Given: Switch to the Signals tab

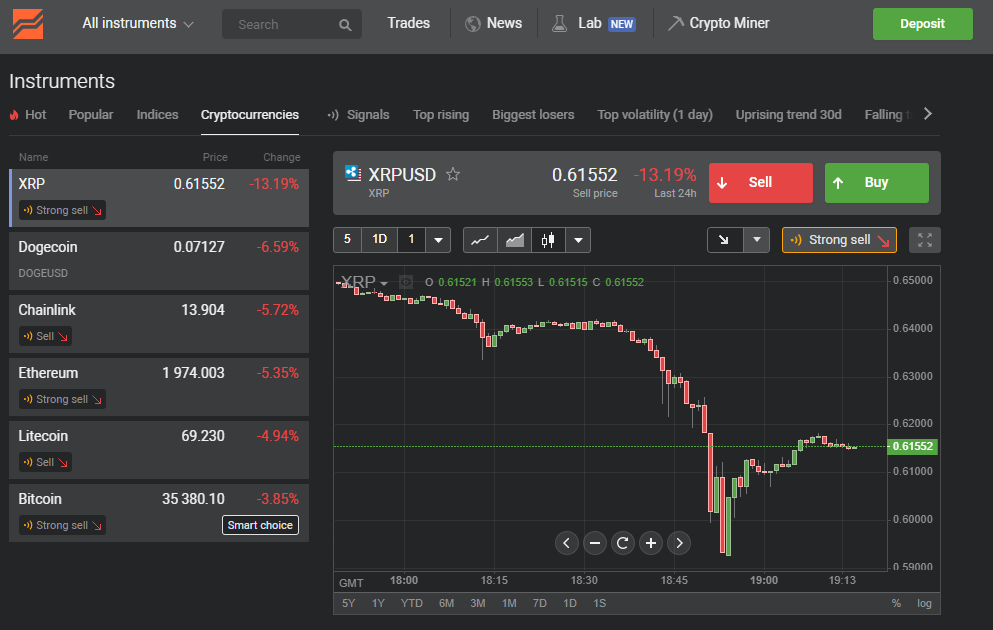Looking at the screenshot, I should pos(358,115).
